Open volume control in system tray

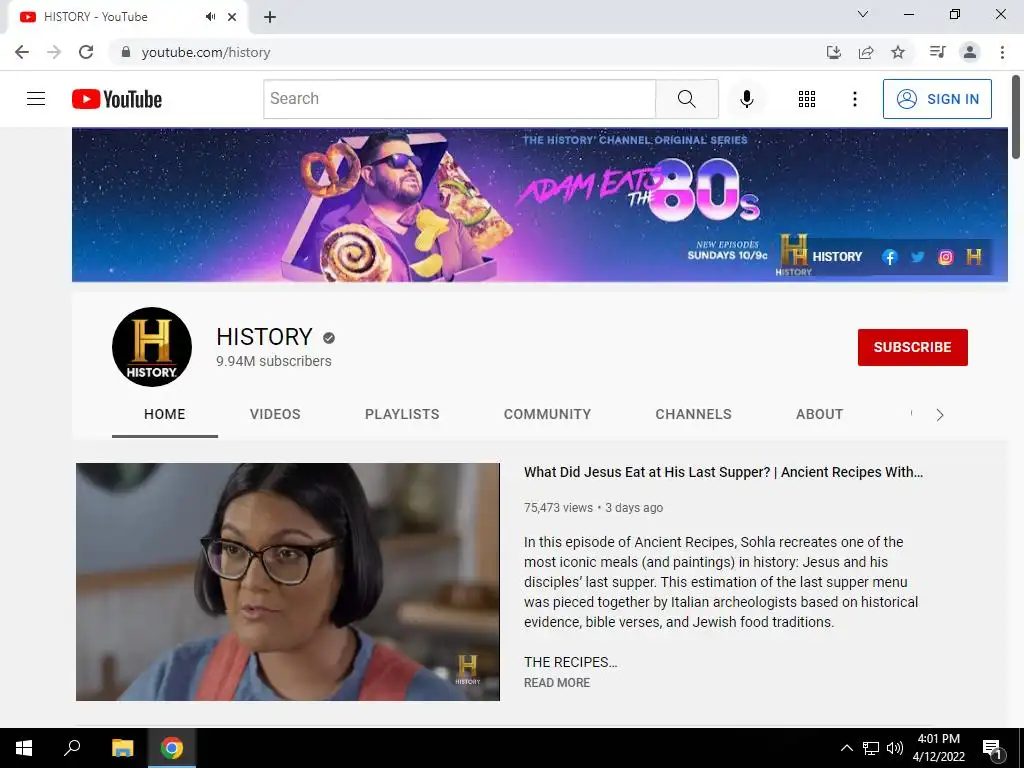(x=895, y=748)
